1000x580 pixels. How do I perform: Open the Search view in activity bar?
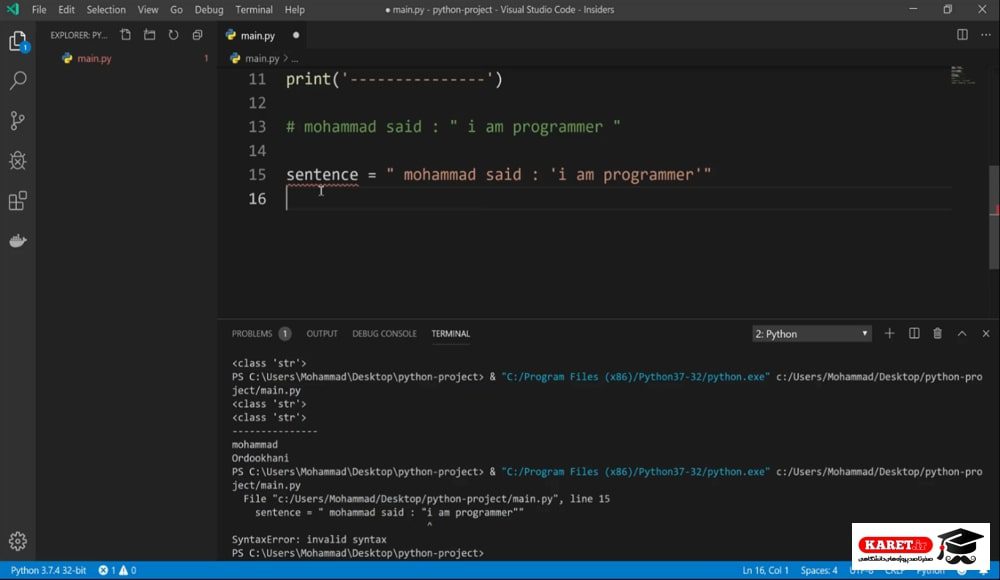click(x=18, y=80)
